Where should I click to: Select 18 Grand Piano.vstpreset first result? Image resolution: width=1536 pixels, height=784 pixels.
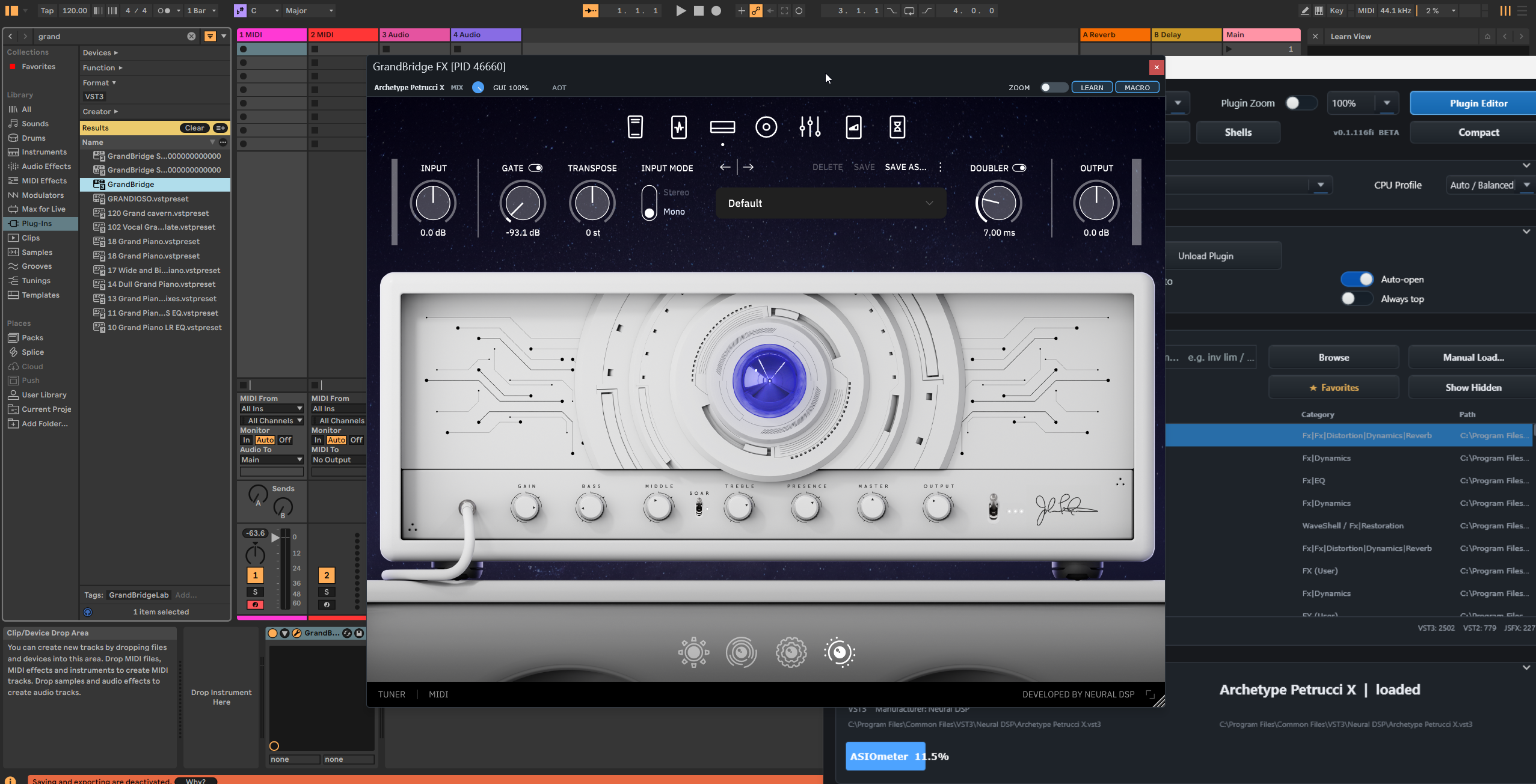pos(154,242)
